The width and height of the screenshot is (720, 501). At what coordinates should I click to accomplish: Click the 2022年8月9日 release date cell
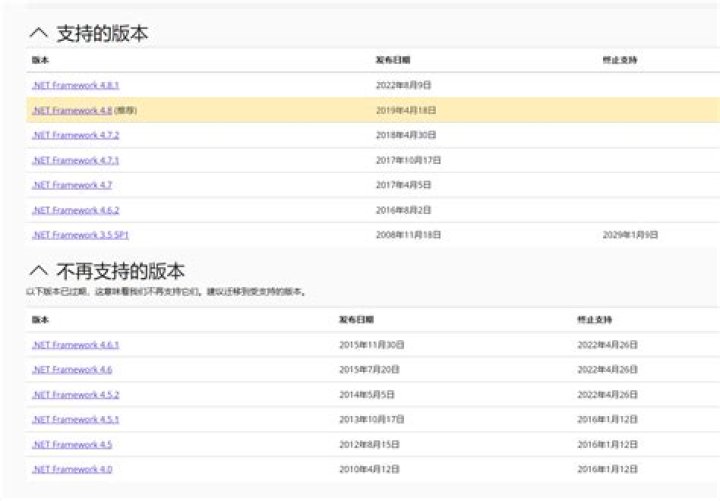(404, 85)
